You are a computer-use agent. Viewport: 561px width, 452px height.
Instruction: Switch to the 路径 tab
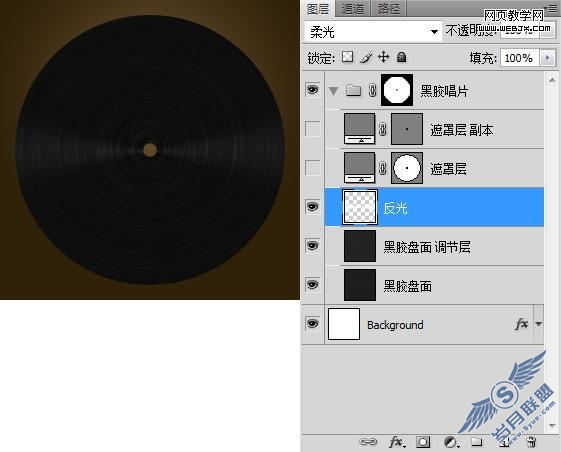389,9
